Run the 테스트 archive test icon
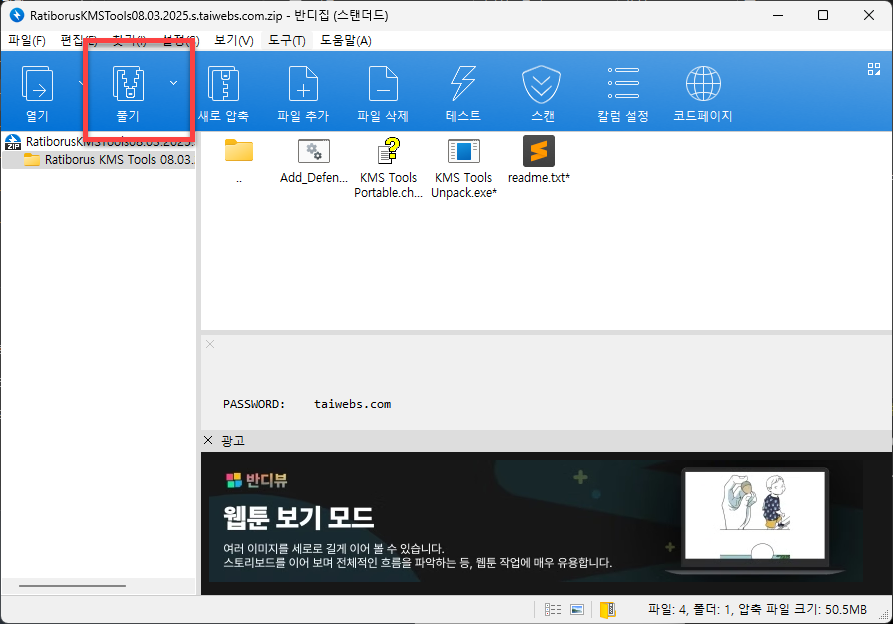 click(x=463, y=92)
